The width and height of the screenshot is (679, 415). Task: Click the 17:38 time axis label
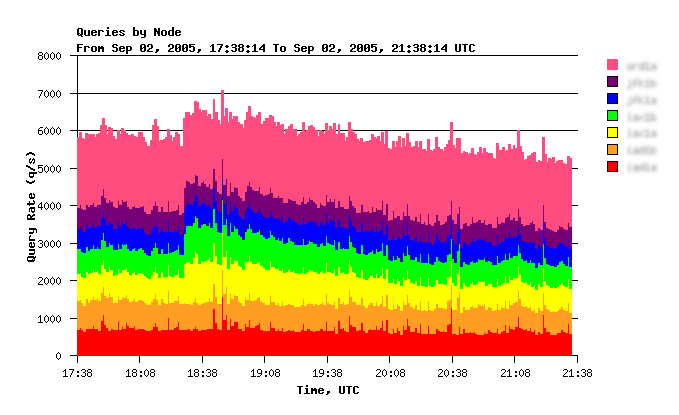[x=77, y=373]
